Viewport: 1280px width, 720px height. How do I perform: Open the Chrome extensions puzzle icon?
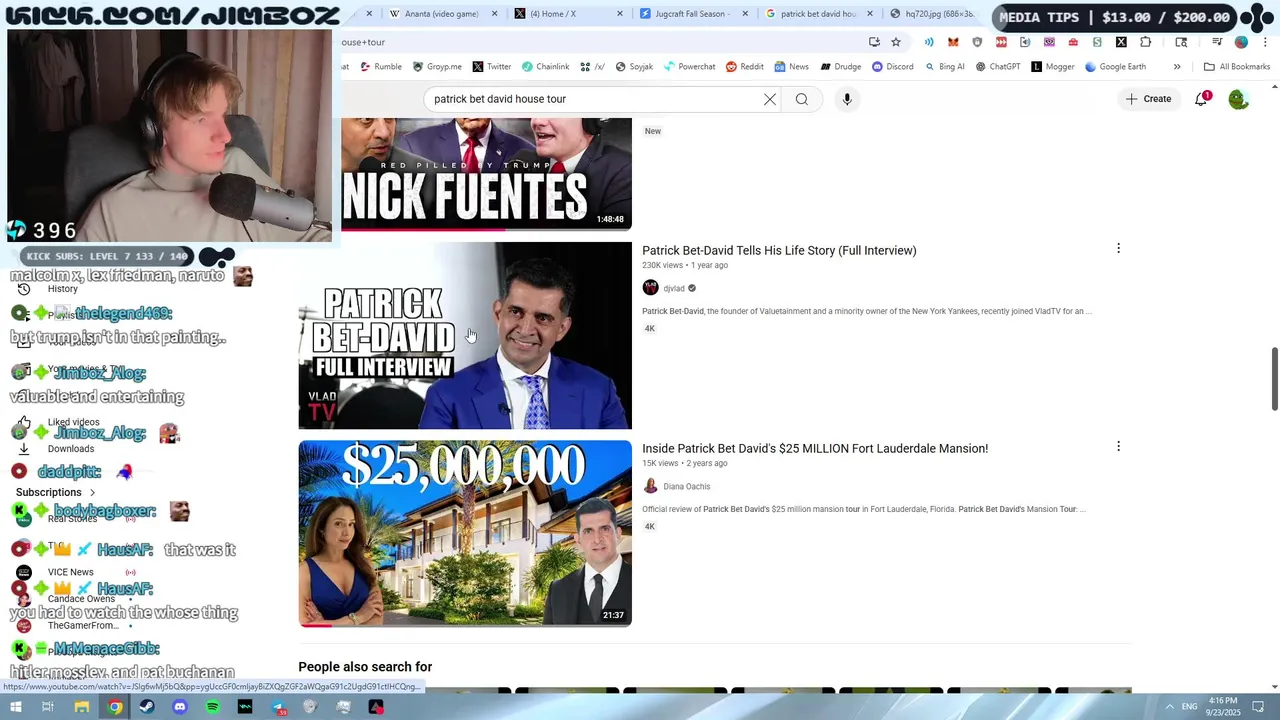[1145, 42]
